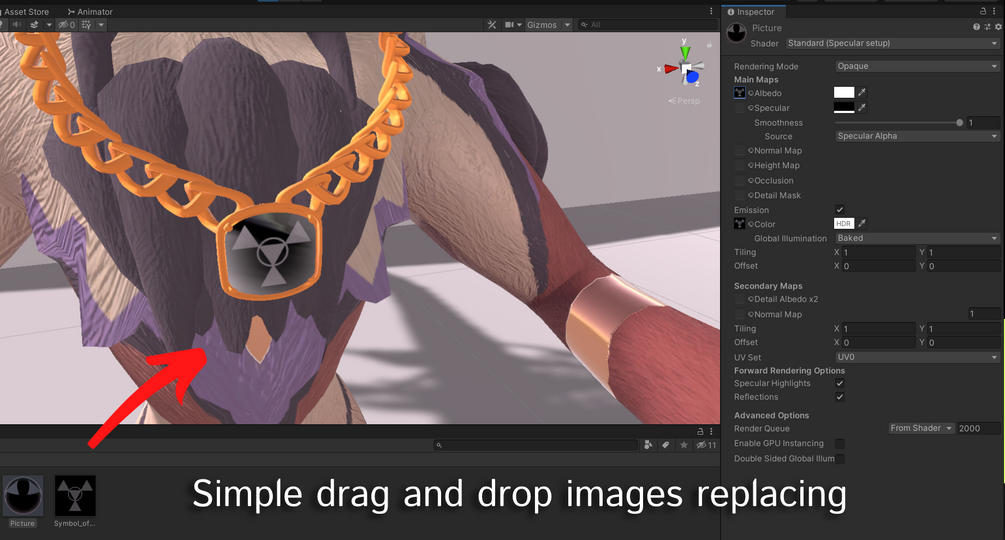
Task: Click the Detail Albedo x2 texture slot
Action: click(x=740, y=299)
